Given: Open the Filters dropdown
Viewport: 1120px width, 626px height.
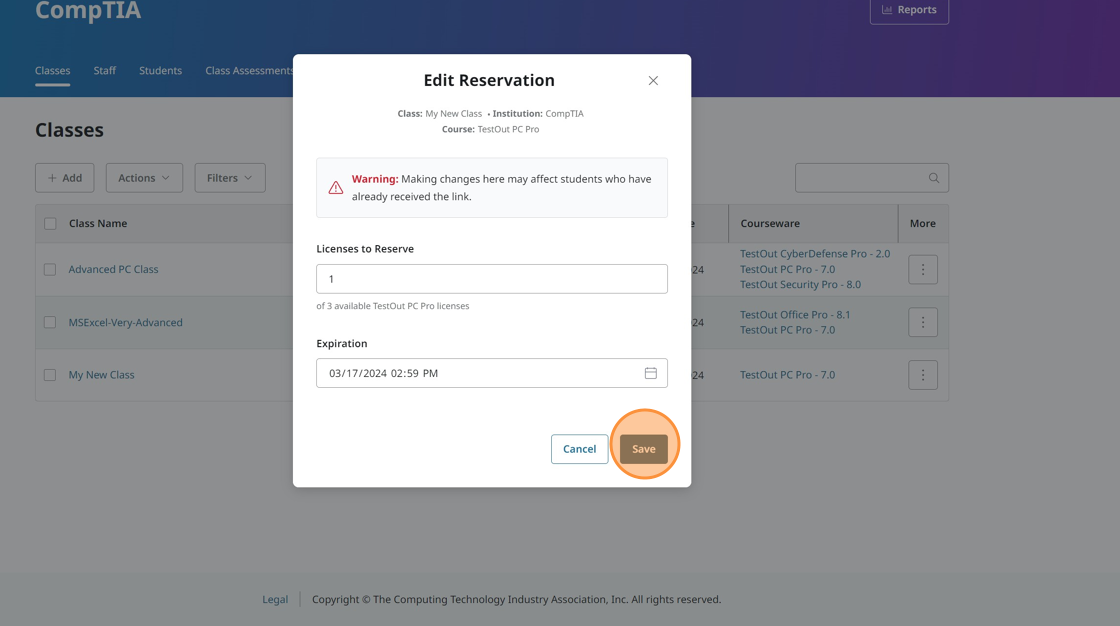Looking at the screenshot, I should click(230, 178).
